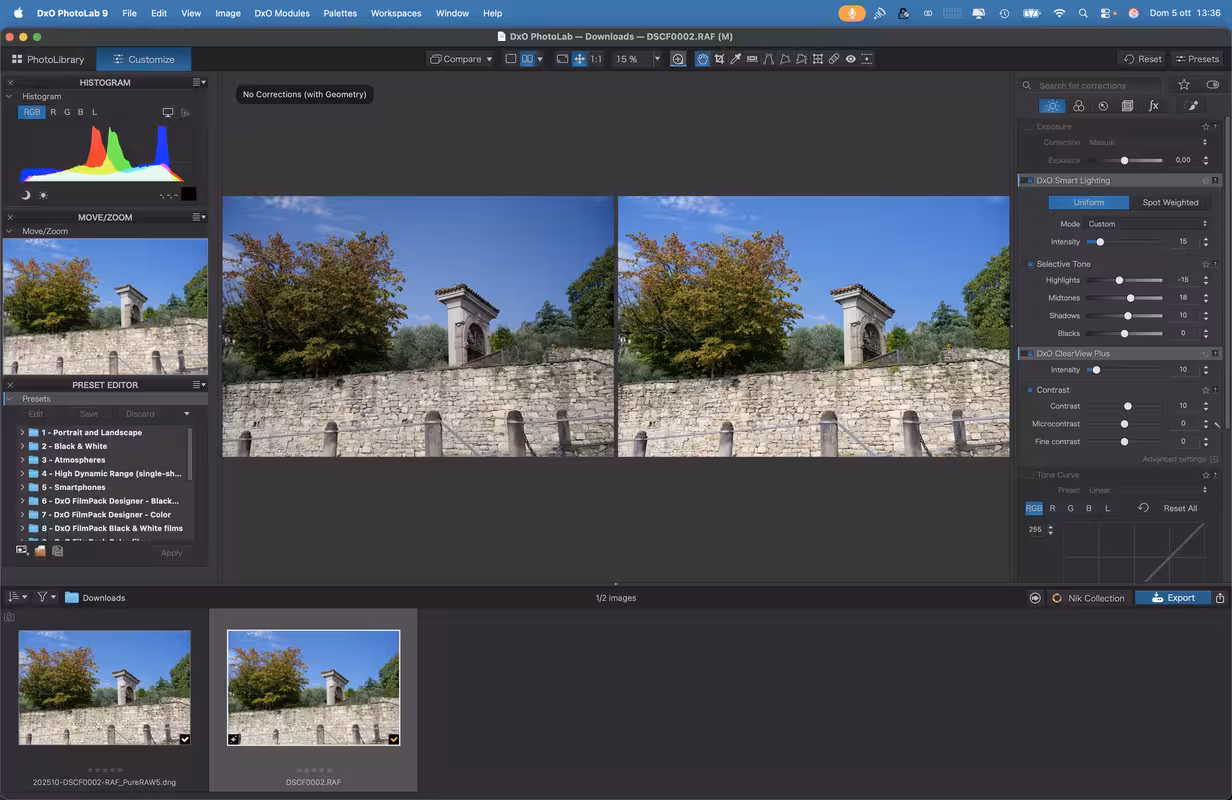Screen dimensions: 1232x800
Task: Open the Workspaces menu
Action: point(396,13)
